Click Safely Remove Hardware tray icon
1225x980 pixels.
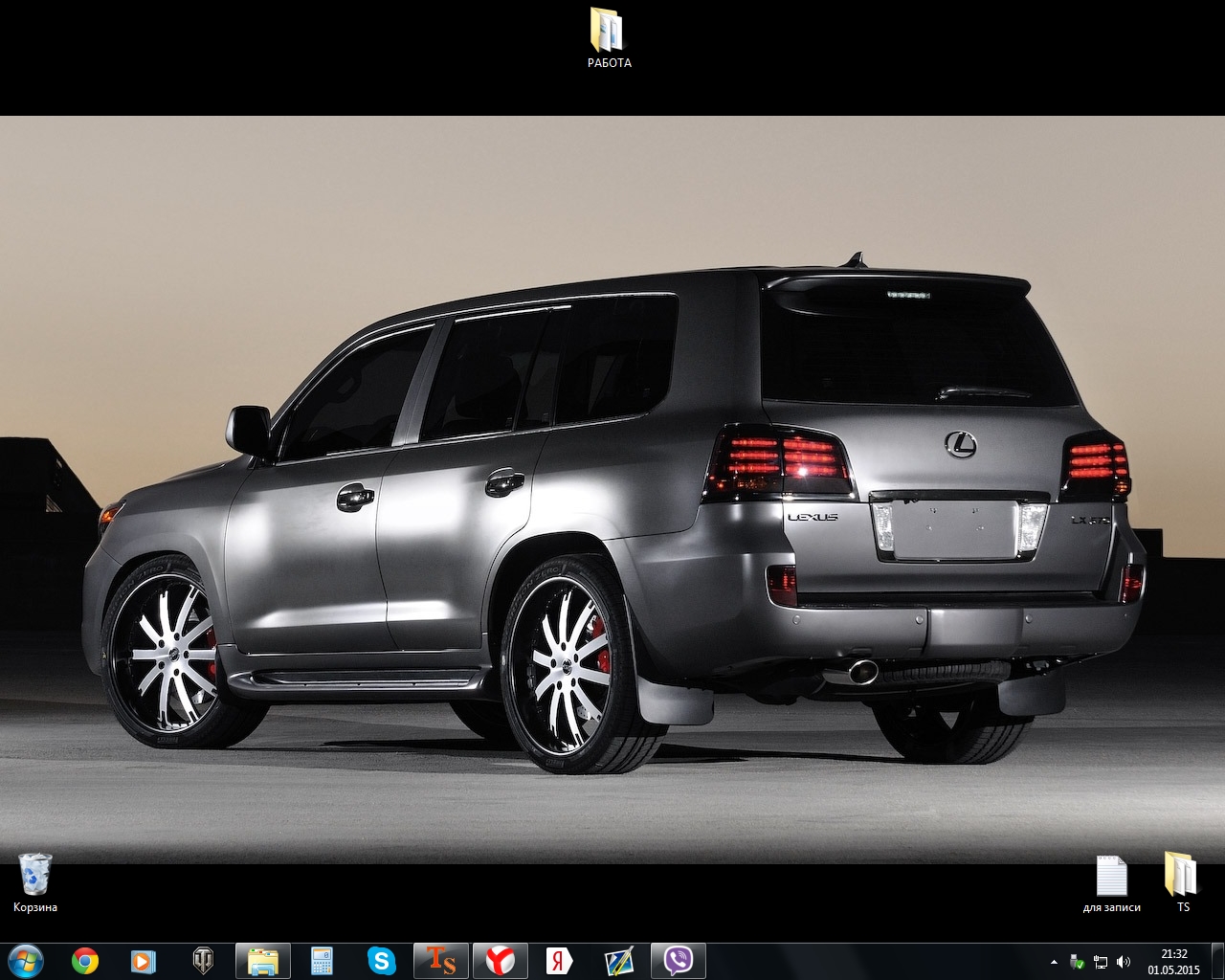pos(1078,961)
